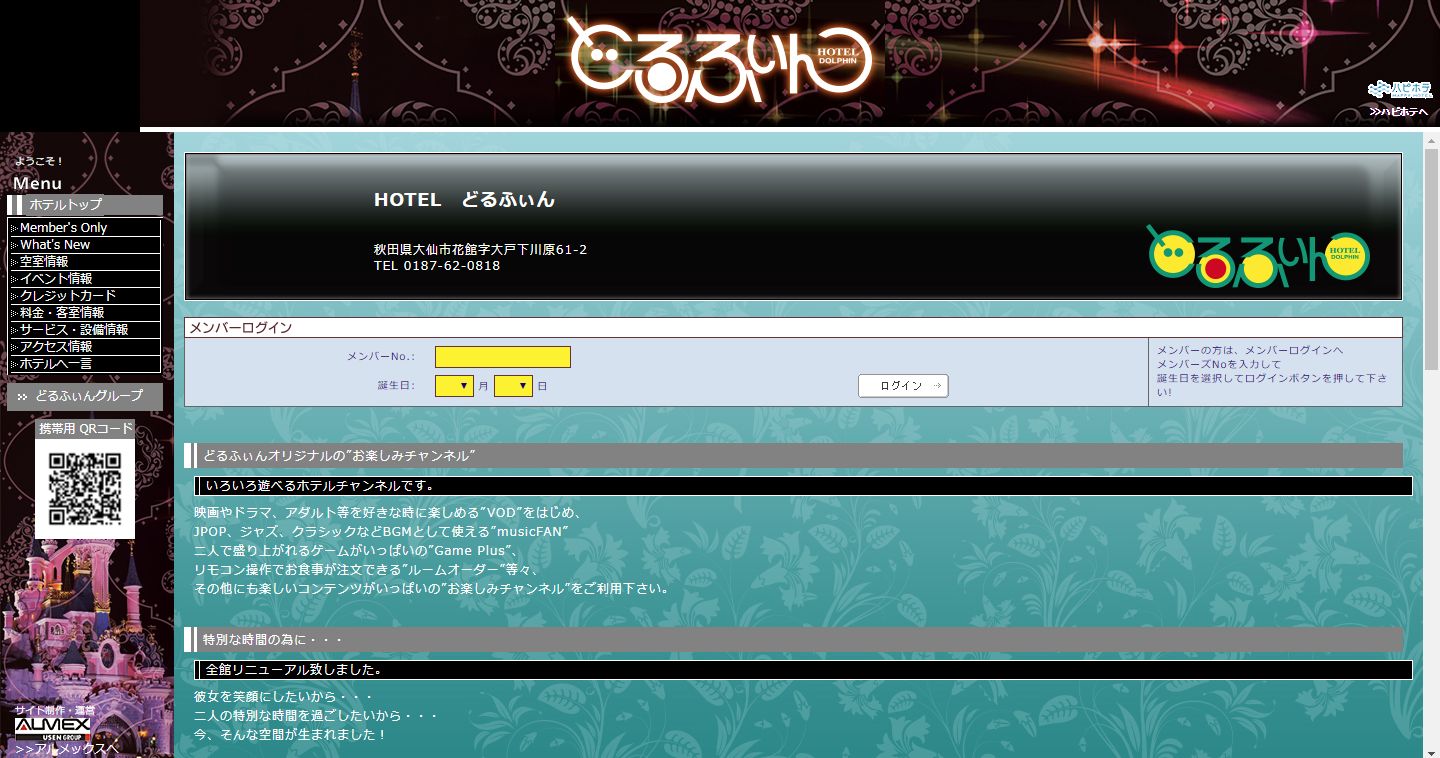Open サービス・設備情報 menu item
The height and width of the screenshot is (758, 1440).
85,330
